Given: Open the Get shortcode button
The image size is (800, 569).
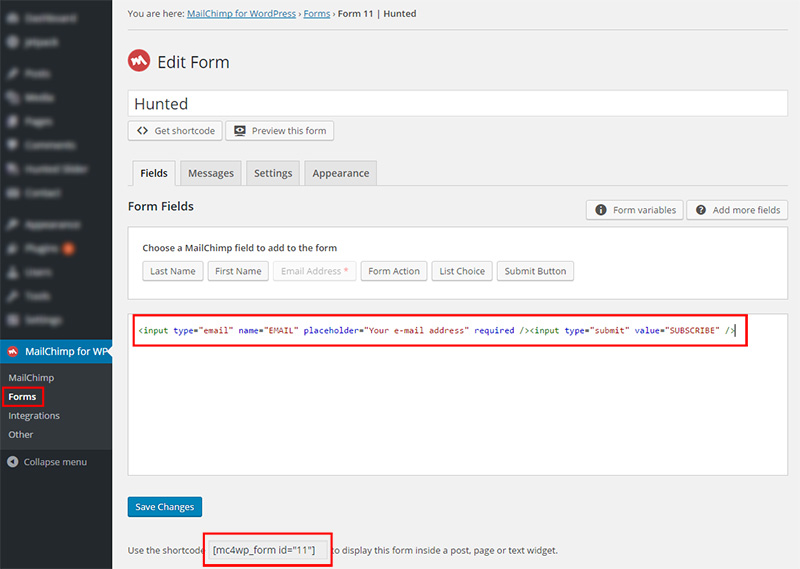Looking at the screenshot, I should 175,131.
